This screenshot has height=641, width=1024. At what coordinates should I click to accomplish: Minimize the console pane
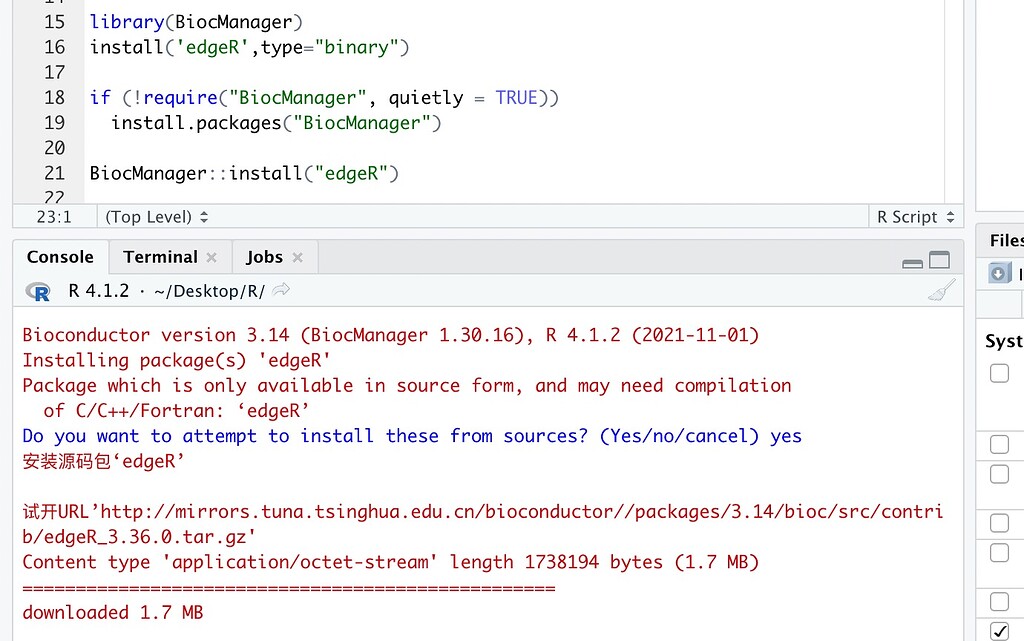(x=912, y=263)
